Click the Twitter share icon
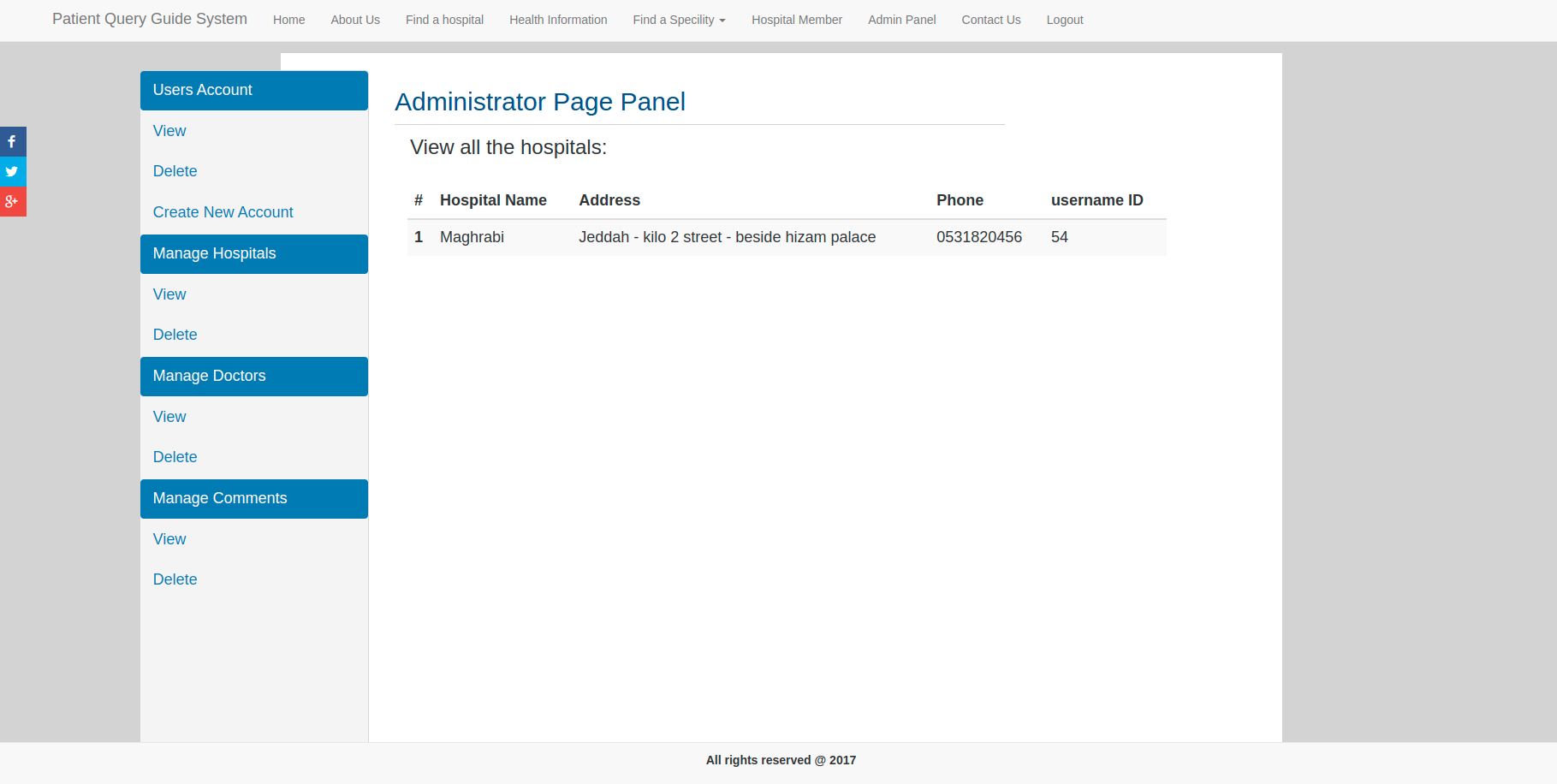Screen dimensions: 1557x784 12,172
